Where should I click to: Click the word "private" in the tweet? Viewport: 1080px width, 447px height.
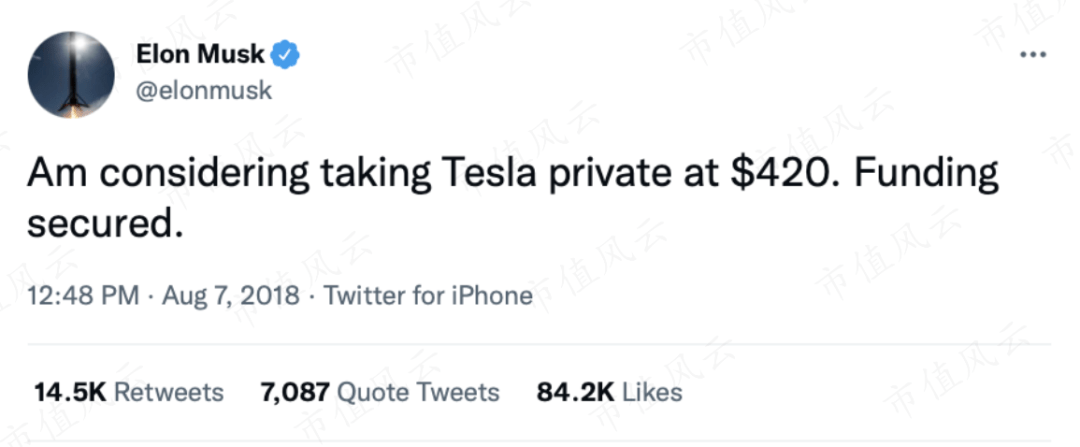[604, 175]
